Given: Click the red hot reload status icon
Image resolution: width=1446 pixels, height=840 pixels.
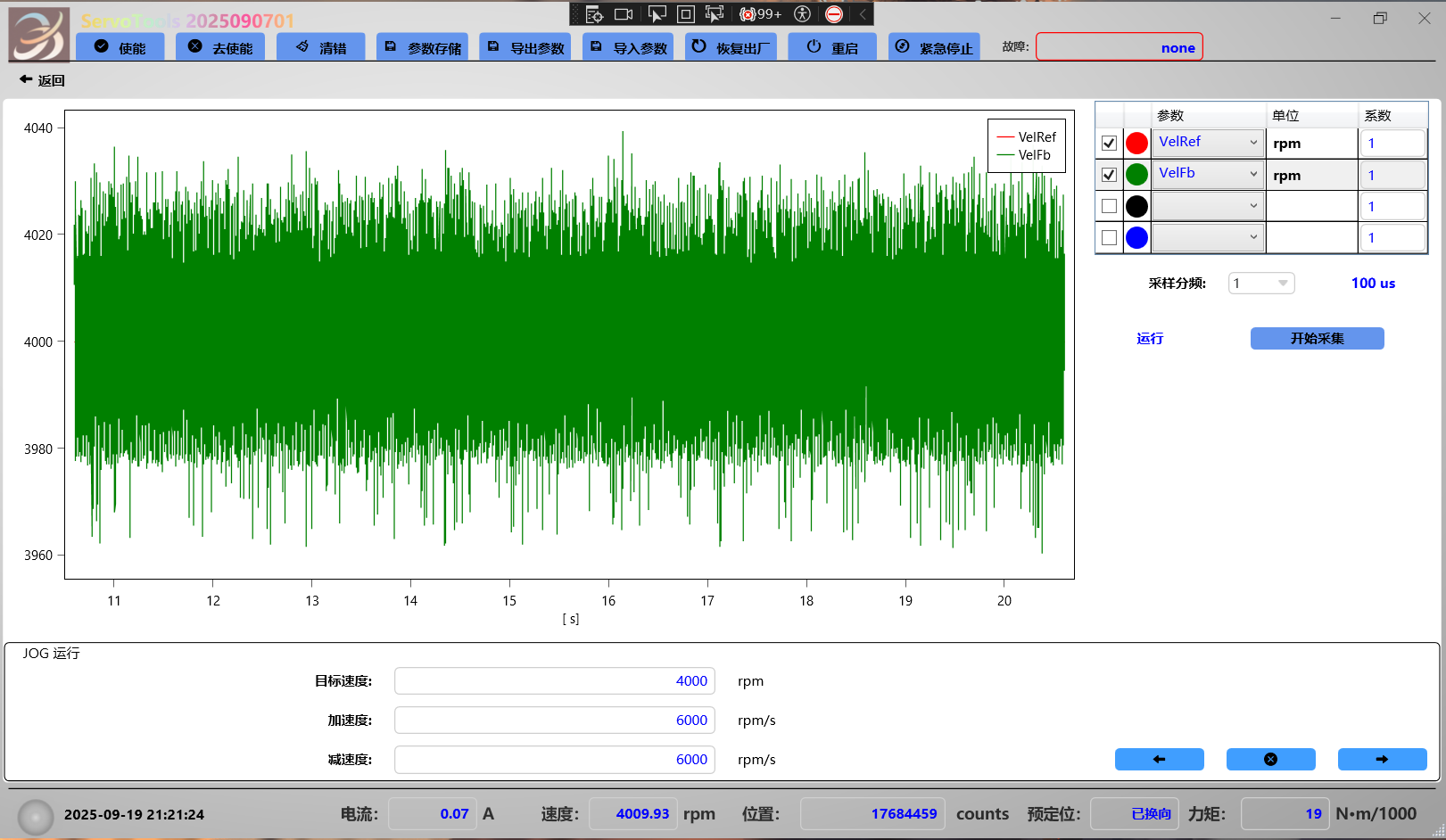Looking at the screenshot, I should (834, 14).
